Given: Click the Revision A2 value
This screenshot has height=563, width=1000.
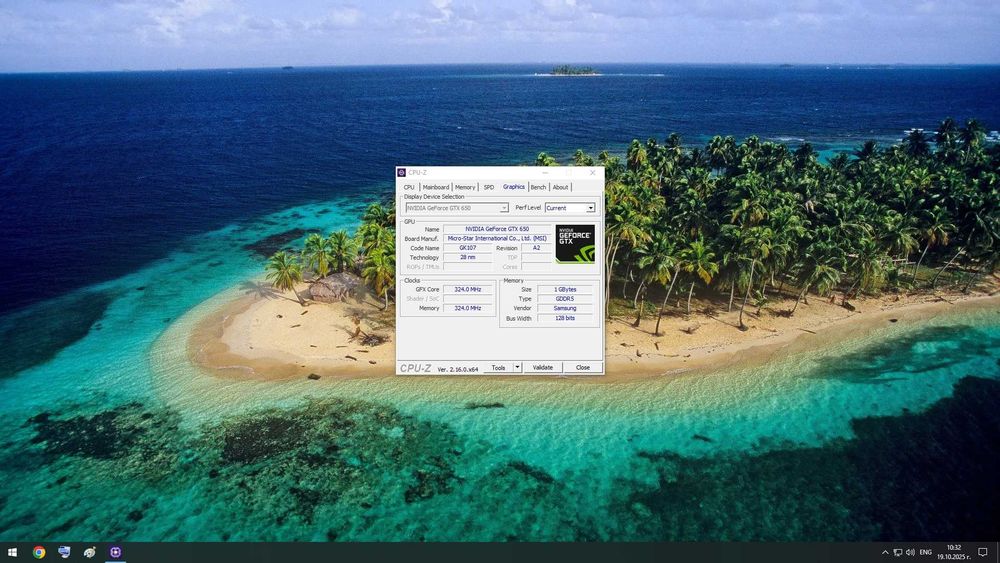Looking at the screenshot, I should click(536, 248).
